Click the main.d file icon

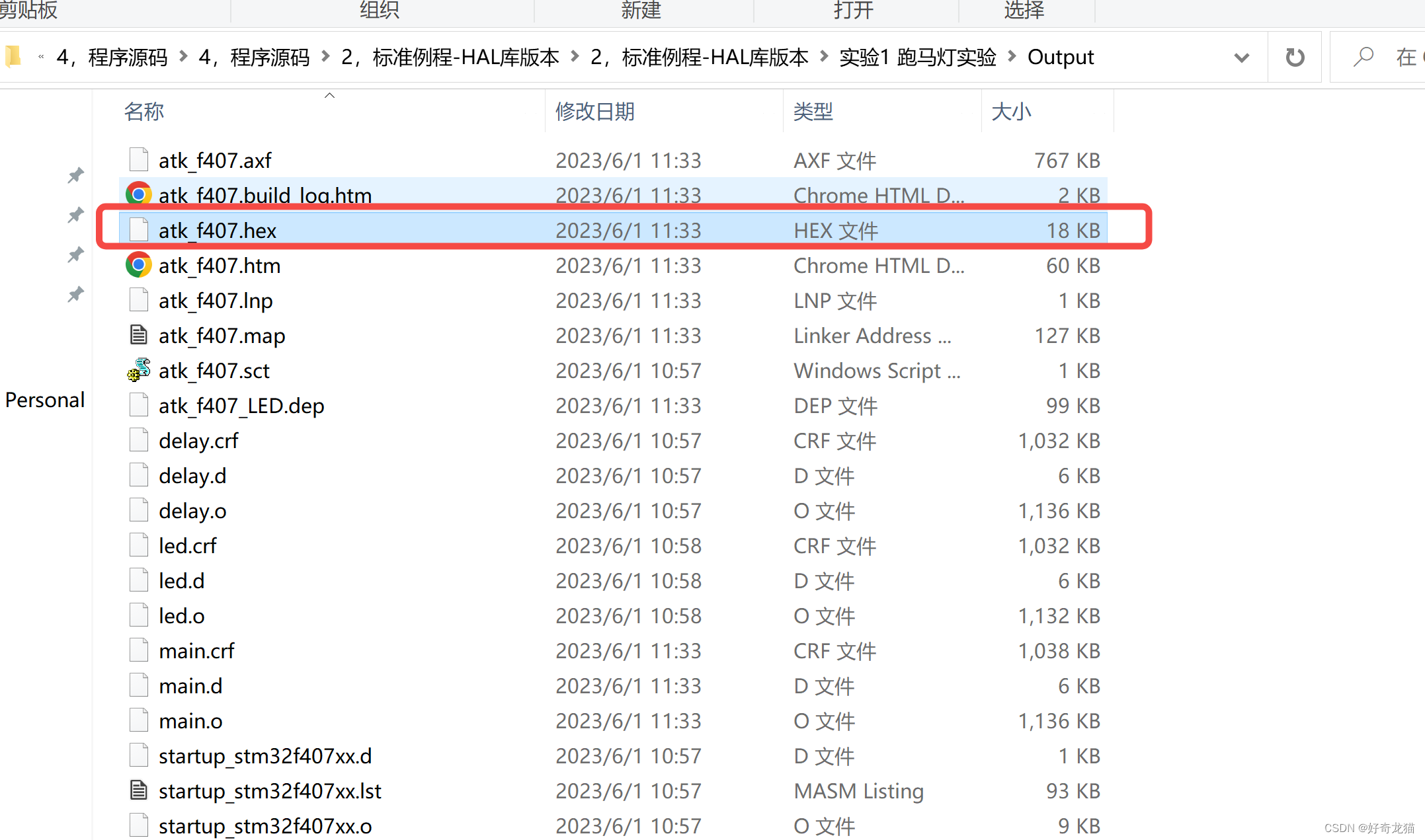(x=139, y=685)
